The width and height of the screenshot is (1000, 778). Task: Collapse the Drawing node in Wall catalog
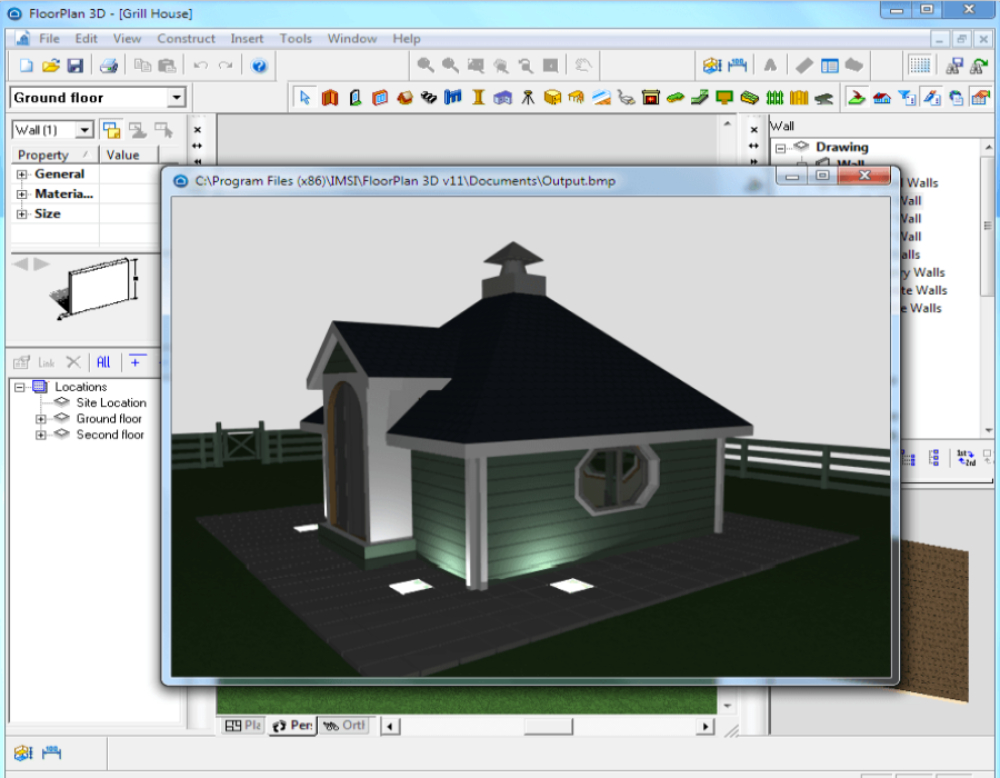(x=780, y=148)
